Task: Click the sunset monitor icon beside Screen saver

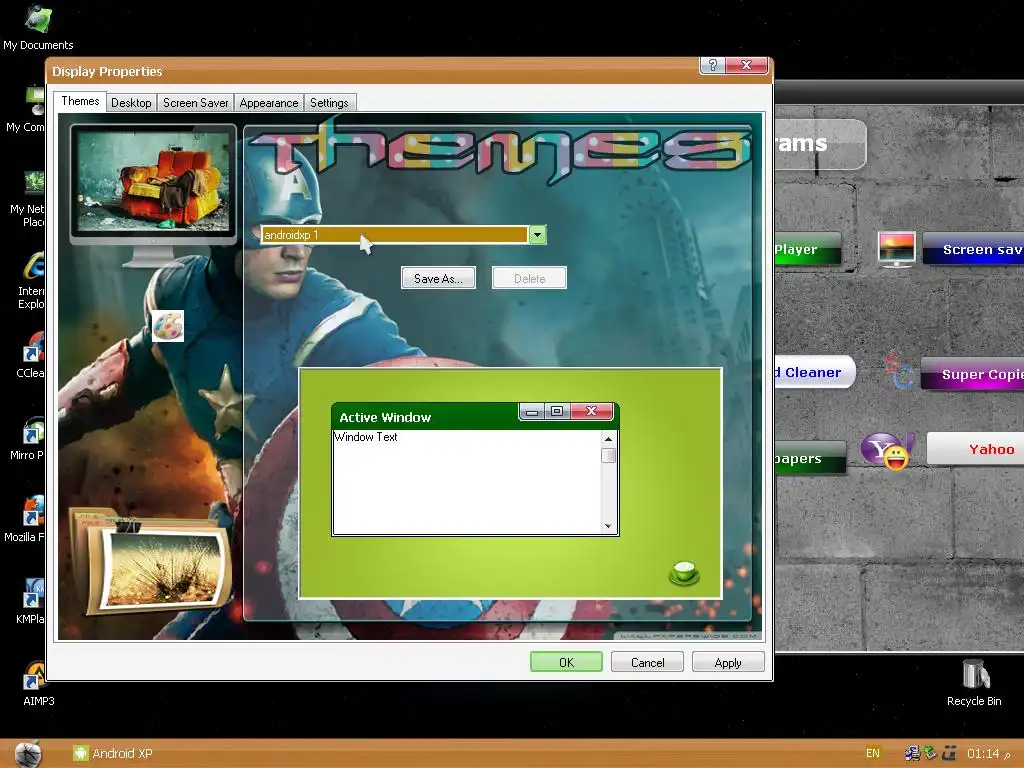Action: click(x=897, y=249)
